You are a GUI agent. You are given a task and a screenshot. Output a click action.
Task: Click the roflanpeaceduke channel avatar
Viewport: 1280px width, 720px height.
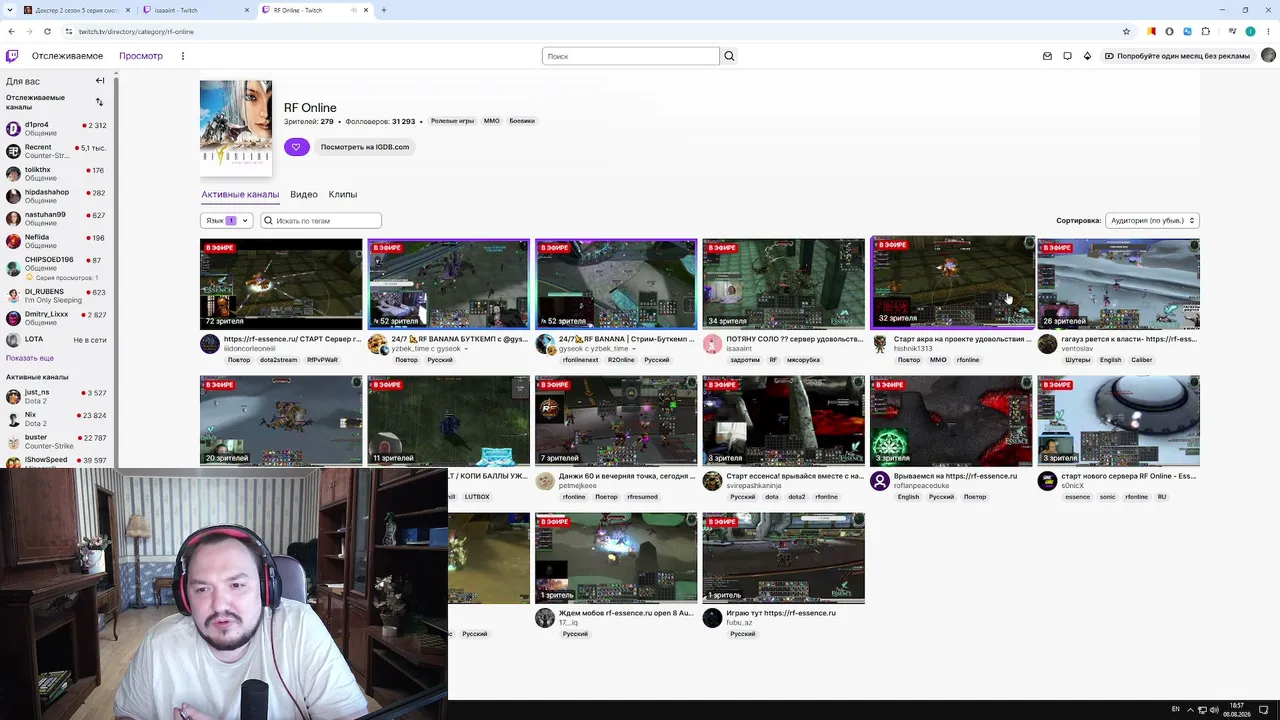[880, 481]
